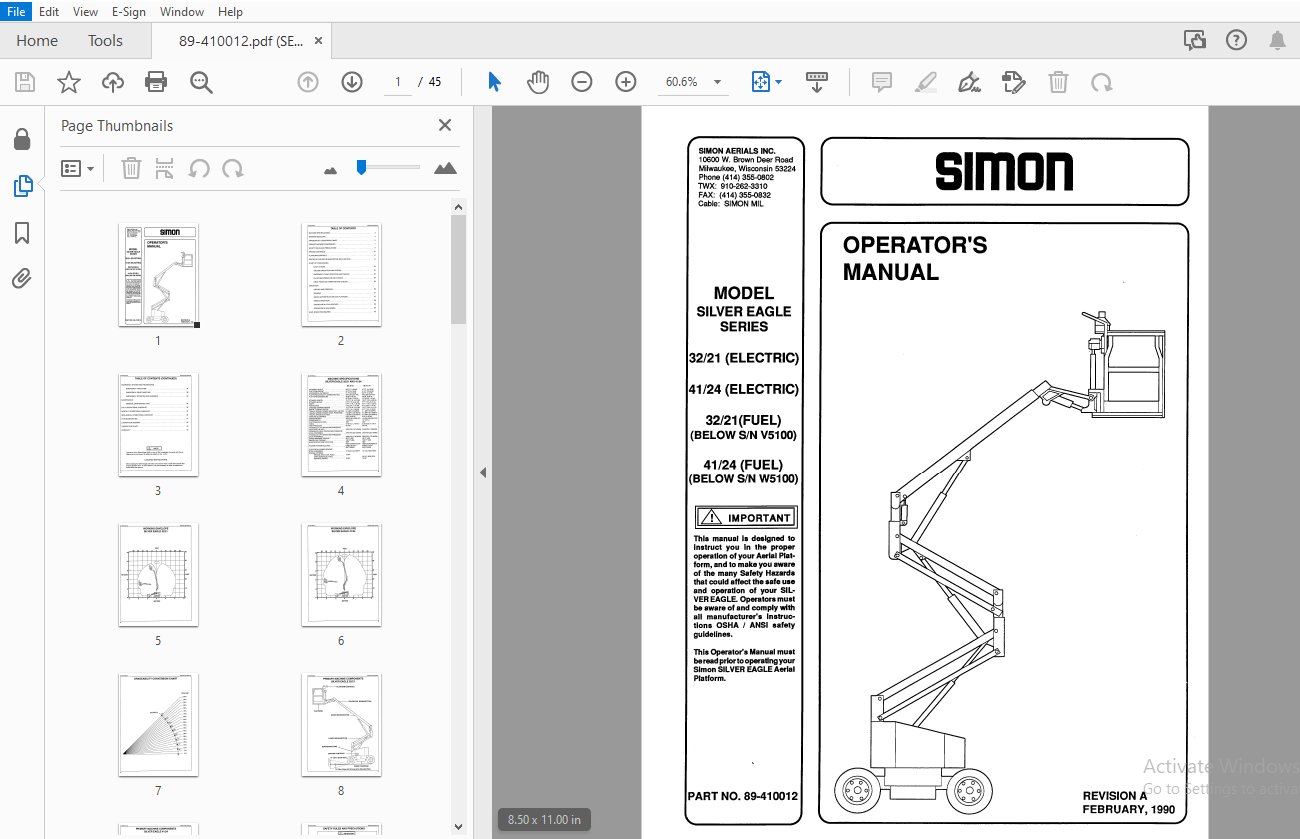Switch to the Home tab
The width and height of the screenshot is (1300, 839).
coord(37,41)
